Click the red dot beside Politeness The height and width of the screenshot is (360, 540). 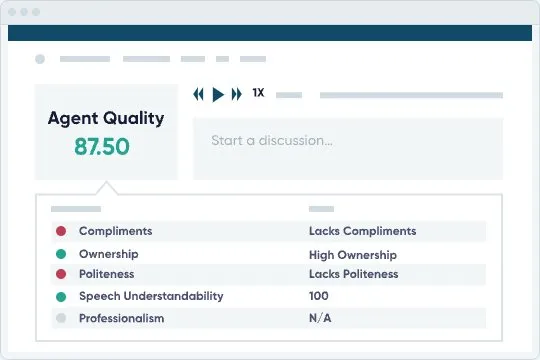click(x=61, y=274)
